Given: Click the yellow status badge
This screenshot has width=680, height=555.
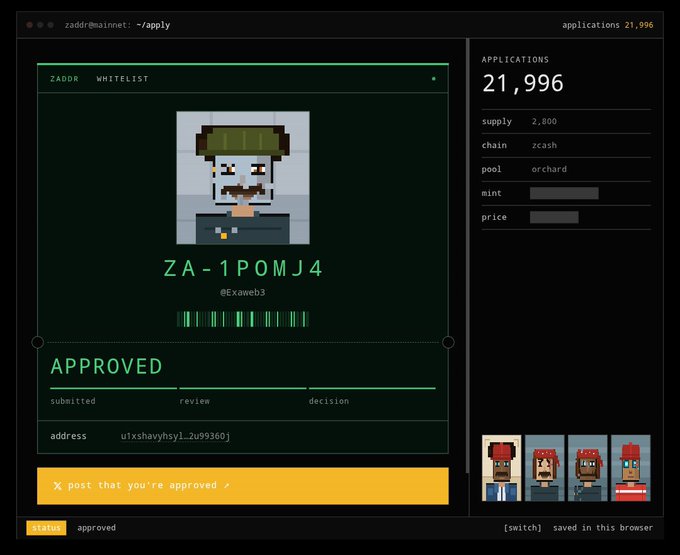Looking at the screenshot, I should click(46, 528).
